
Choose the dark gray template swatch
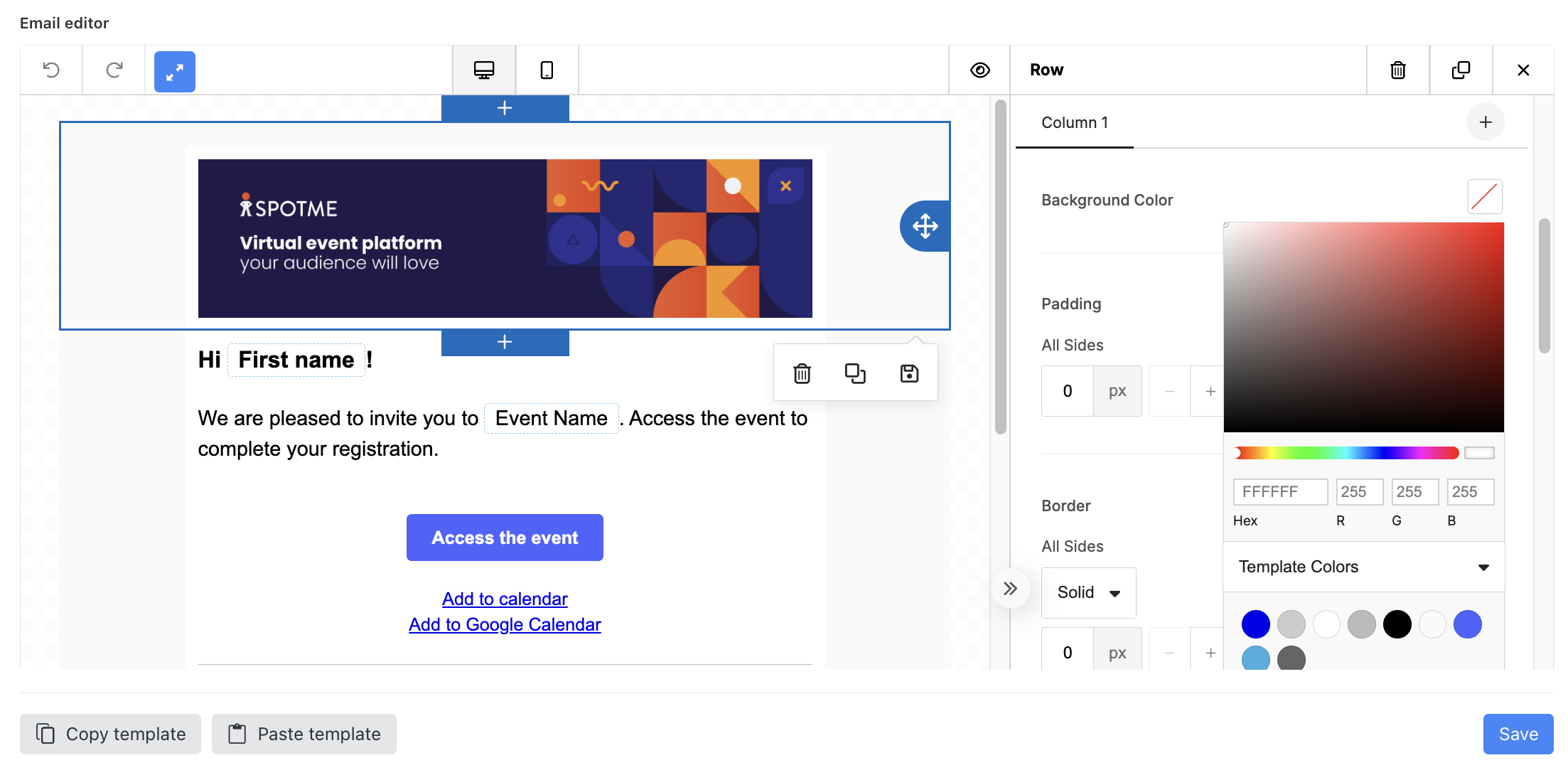point(1291,658)
